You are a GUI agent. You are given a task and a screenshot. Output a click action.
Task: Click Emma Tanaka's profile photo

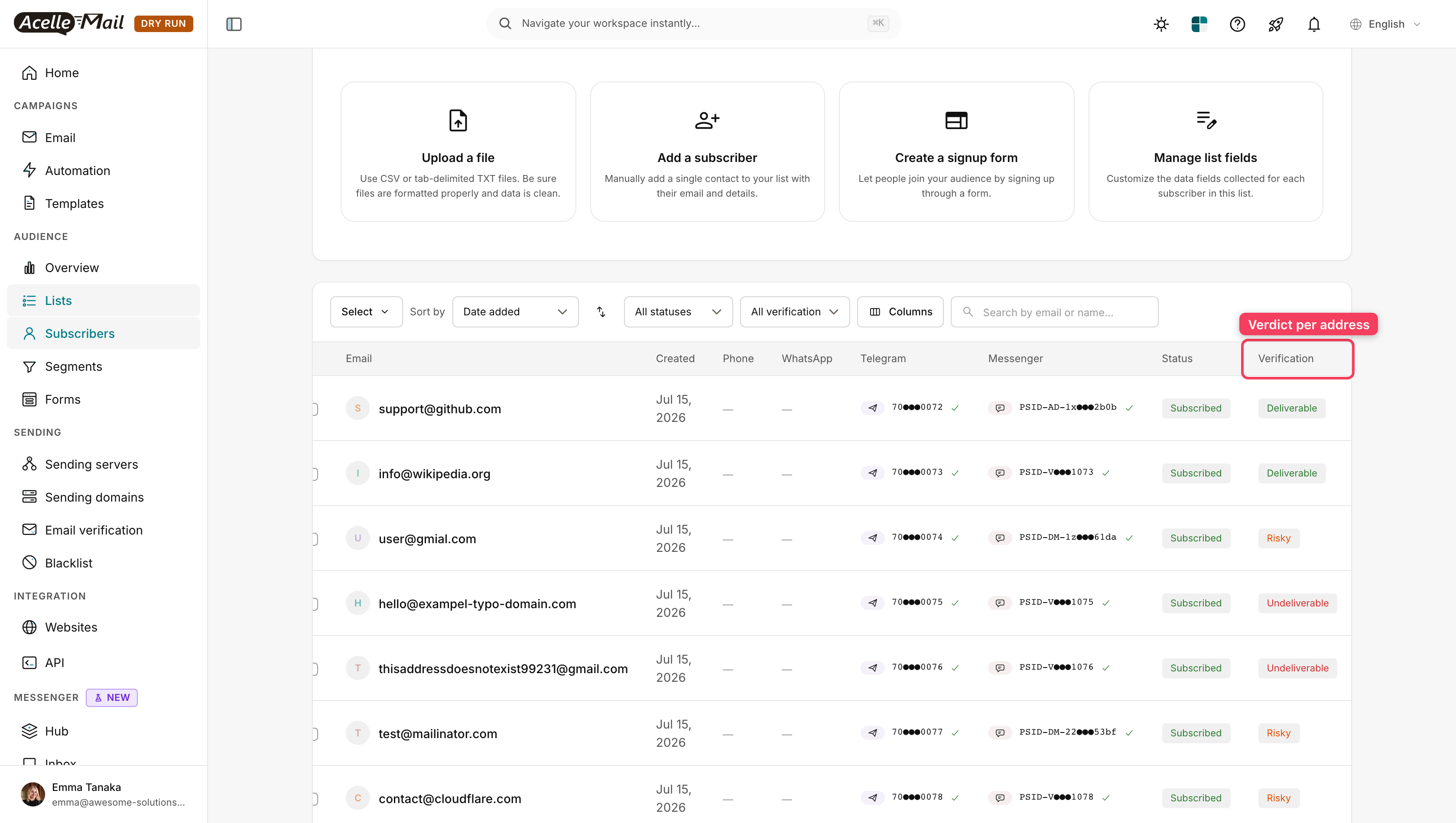click(x=33, y=794)
